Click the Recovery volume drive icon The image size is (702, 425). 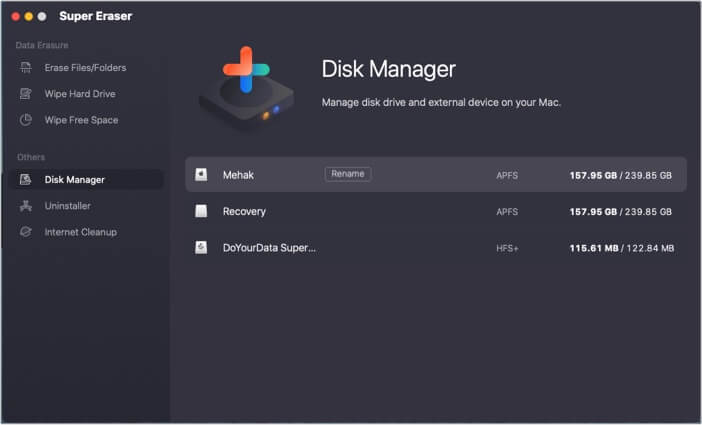[x=201, y=211]
